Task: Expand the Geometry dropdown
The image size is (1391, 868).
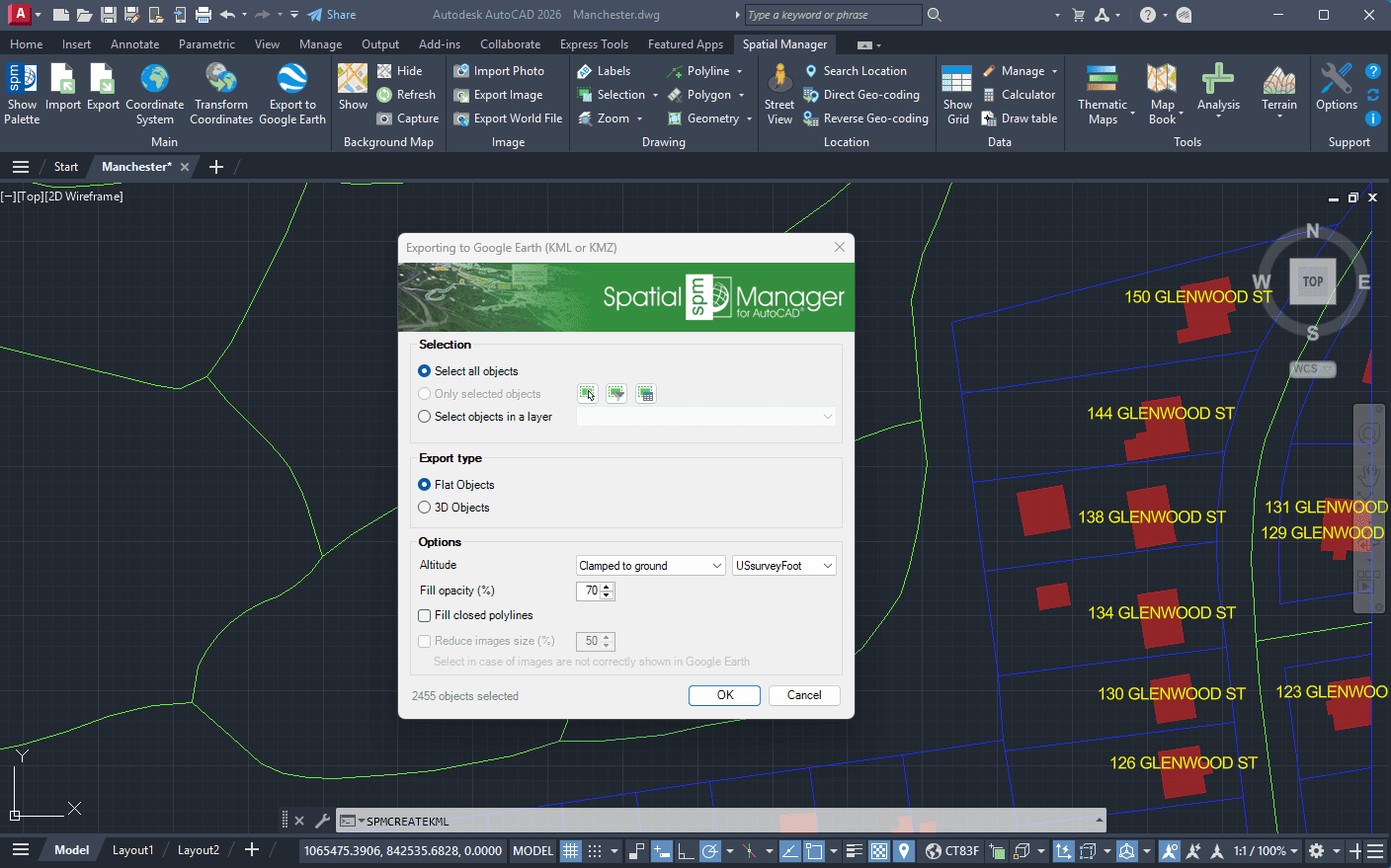Action: tap(749, 118)
